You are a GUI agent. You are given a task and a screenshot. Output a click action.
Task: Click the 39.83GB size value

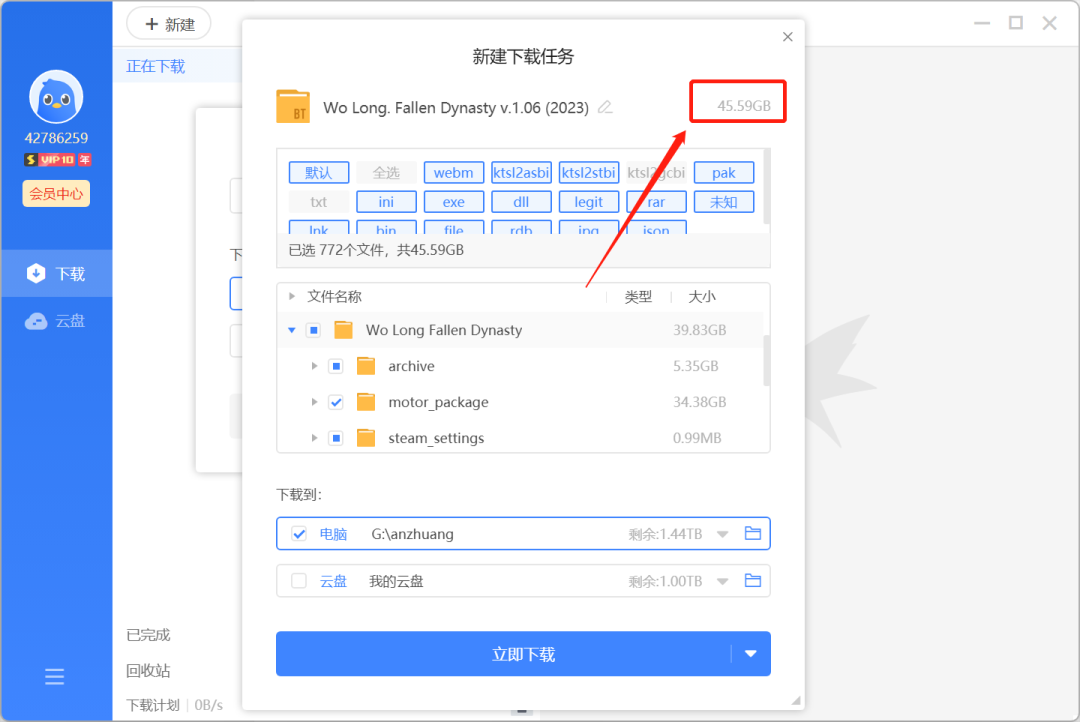point(700,330)
